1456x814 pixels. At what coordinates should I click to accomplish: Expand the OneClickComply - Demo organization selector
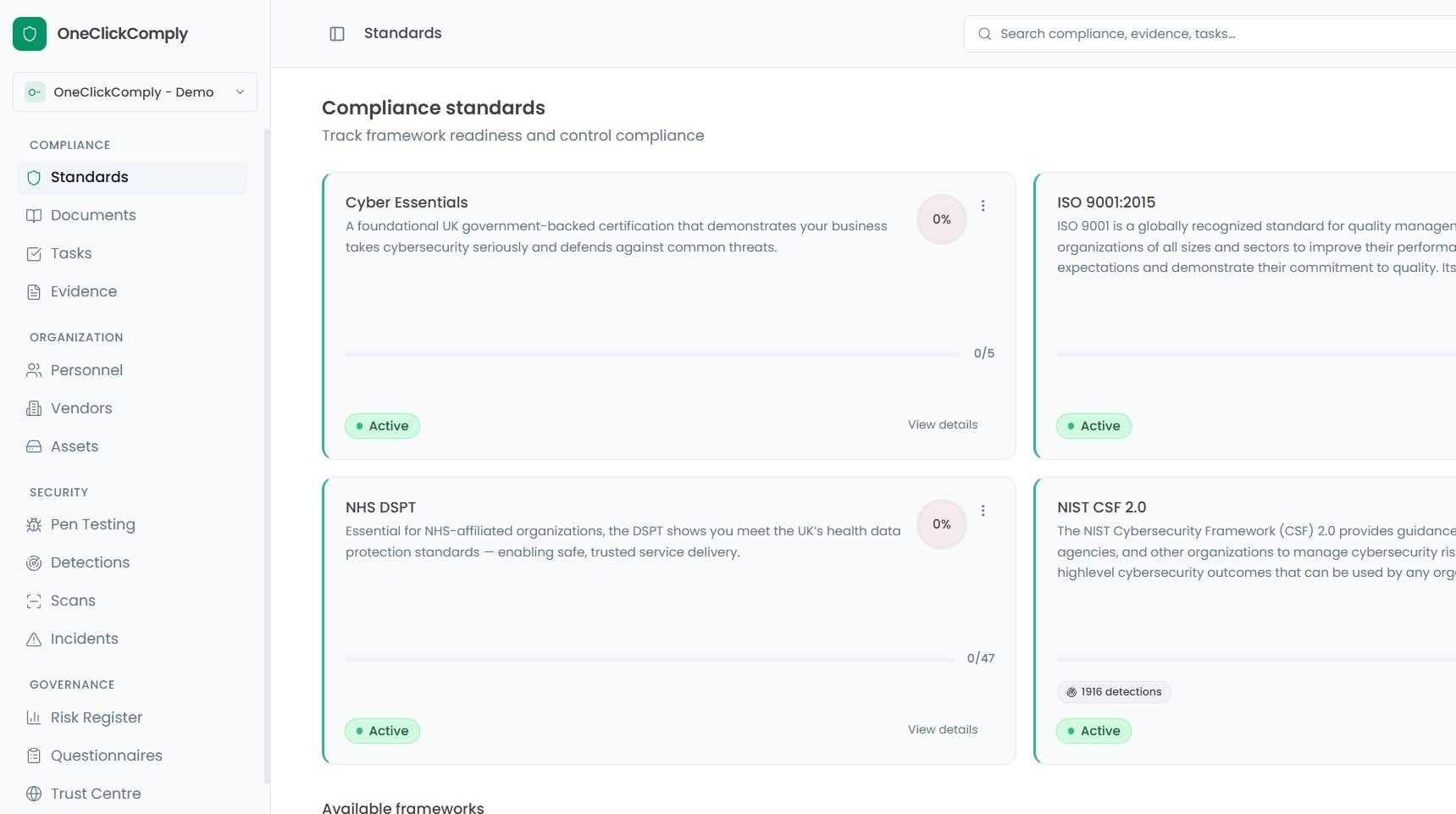[135, 92]
